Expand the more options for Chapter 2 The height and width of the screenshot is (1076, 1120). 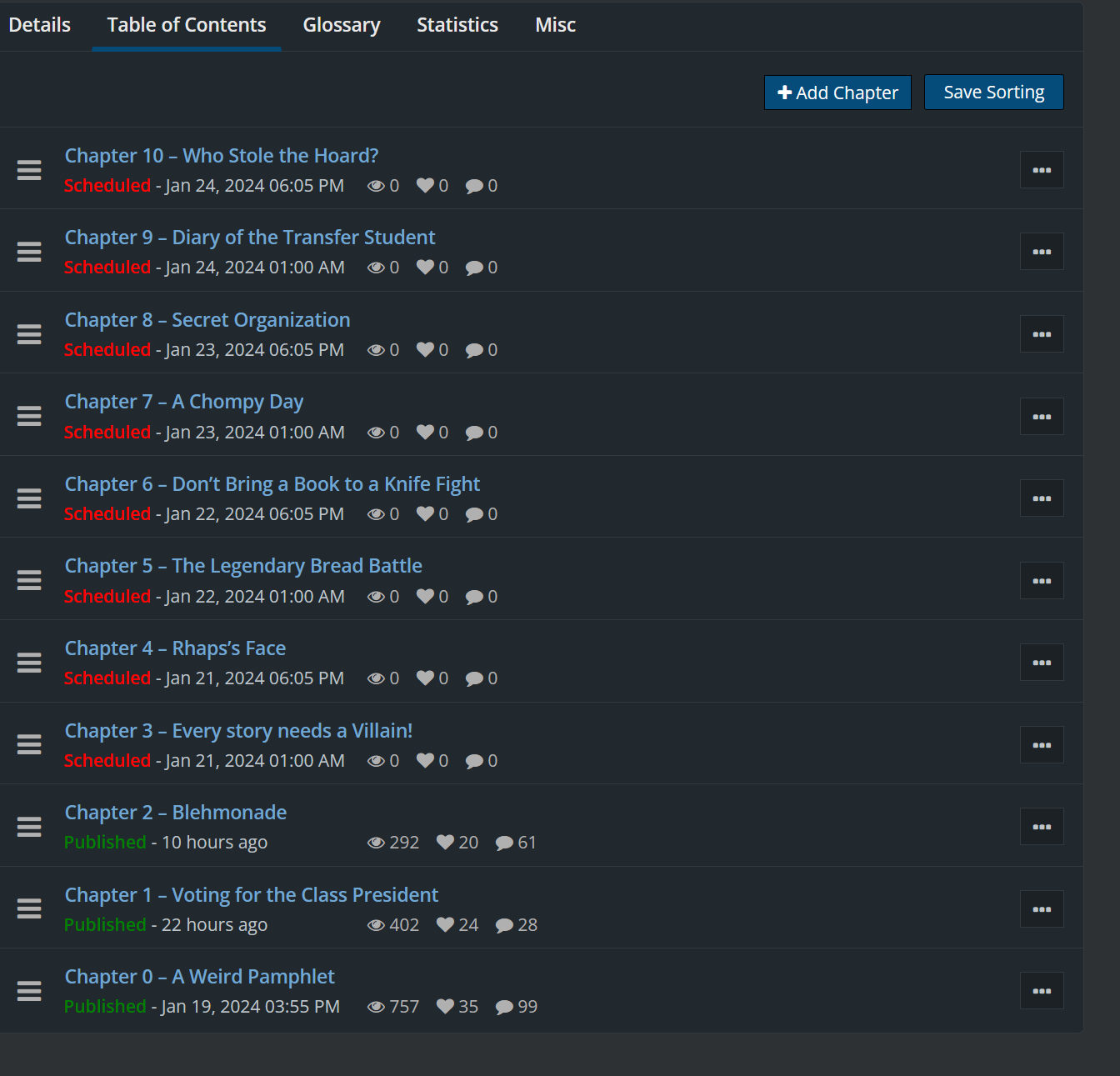[x=1041, y=827]
